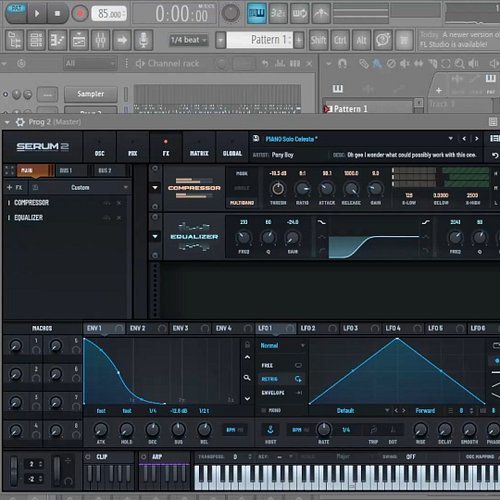Collapse the Compressor module arrow

coord(155,188)
